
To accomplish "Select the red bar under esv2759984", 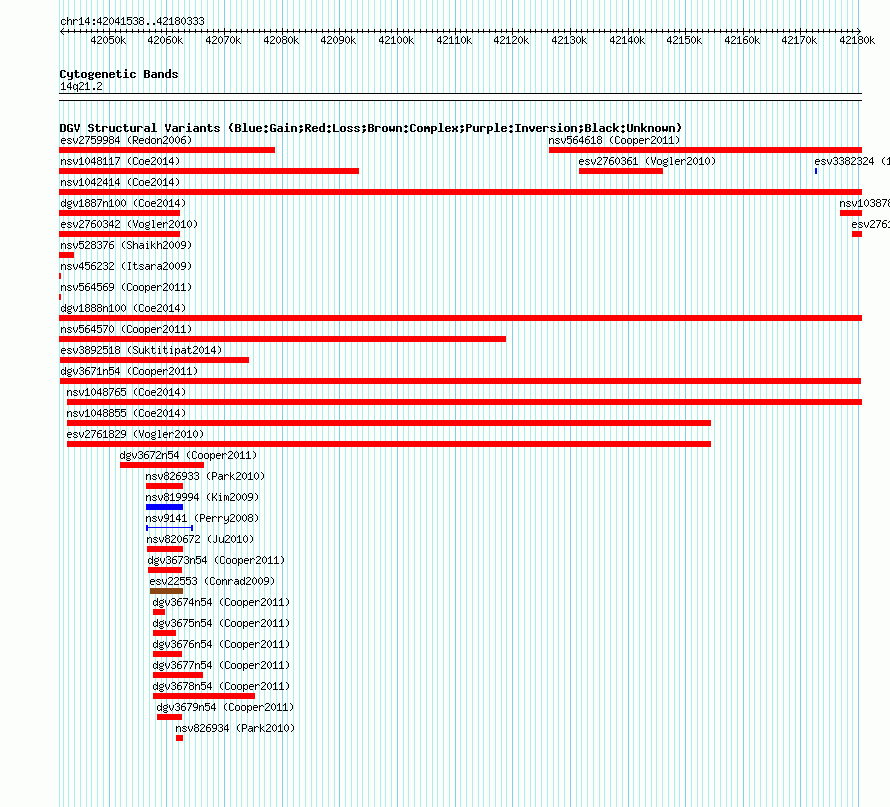I will pyautogui.click(x=167, y=150).
